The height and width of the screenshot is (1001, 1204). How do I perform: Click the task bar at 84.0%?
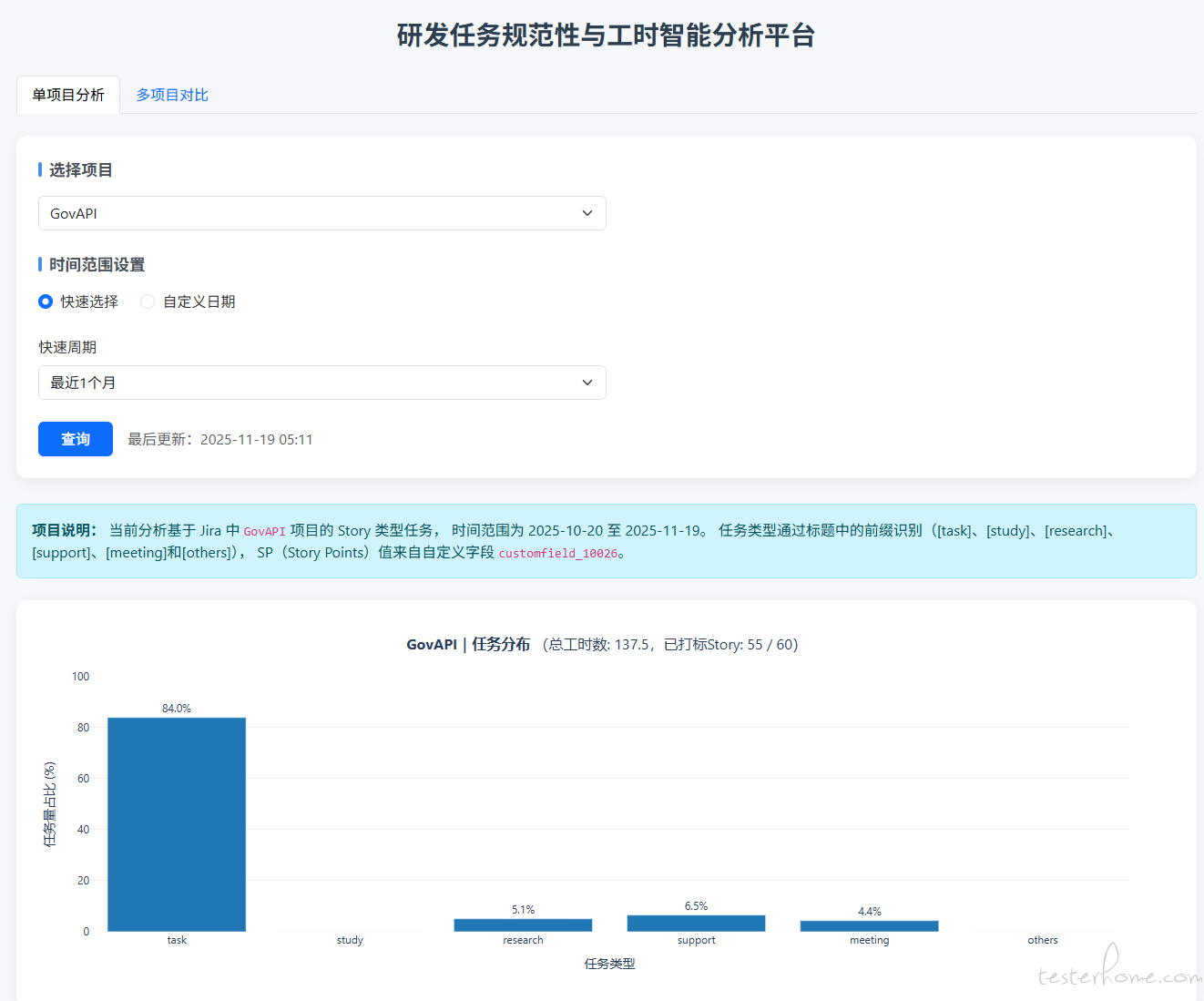177,824
